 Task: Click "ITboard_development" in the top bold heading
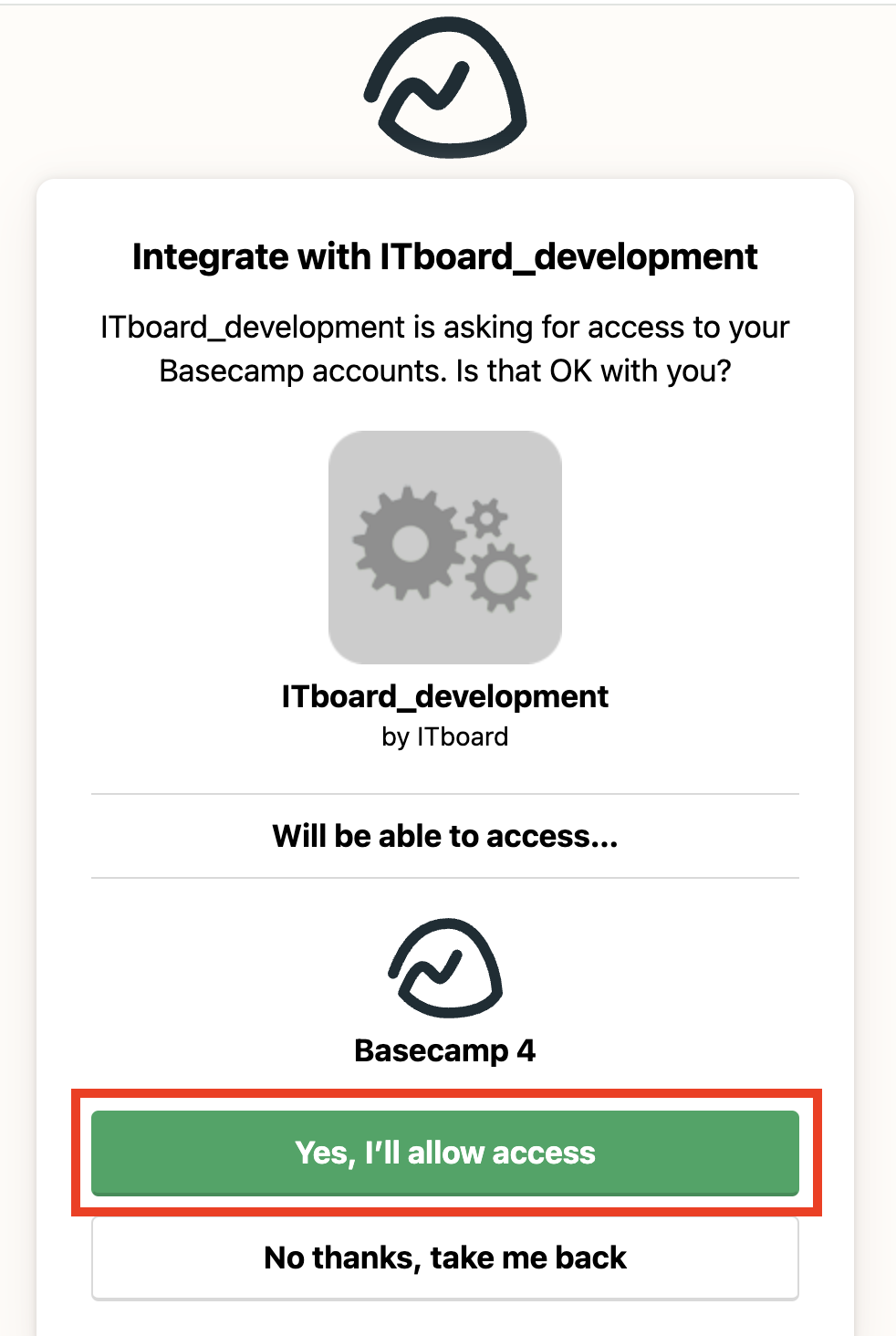point(568,257)
